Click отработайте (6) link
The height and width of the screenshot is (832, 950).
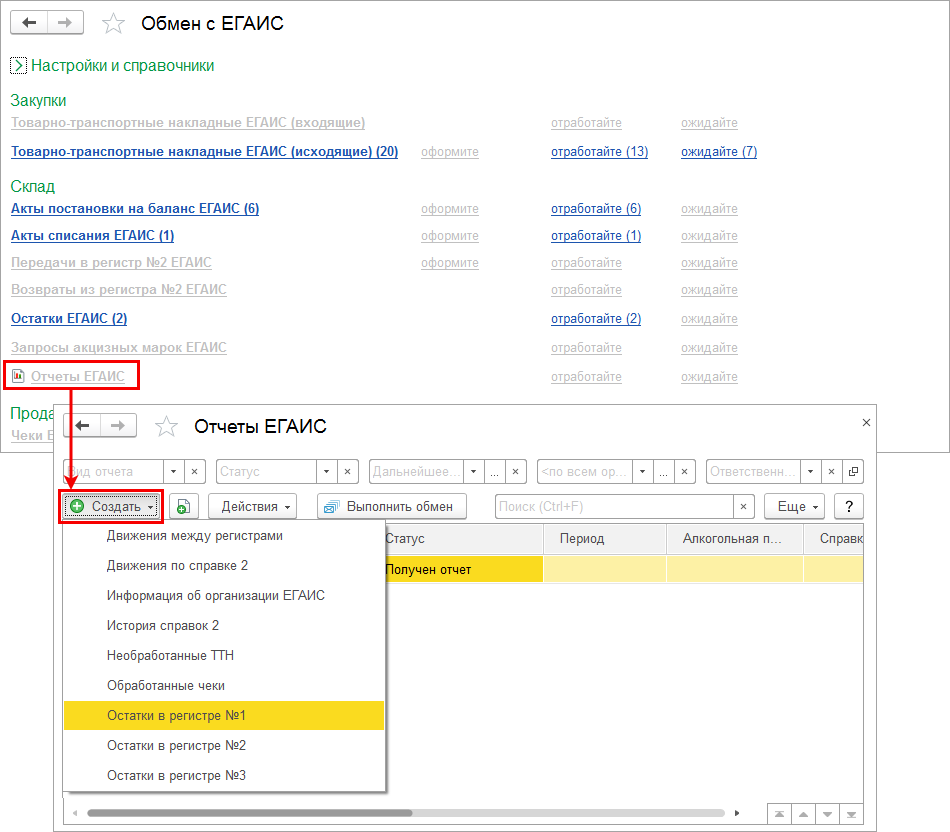click(x=596, y=208)
